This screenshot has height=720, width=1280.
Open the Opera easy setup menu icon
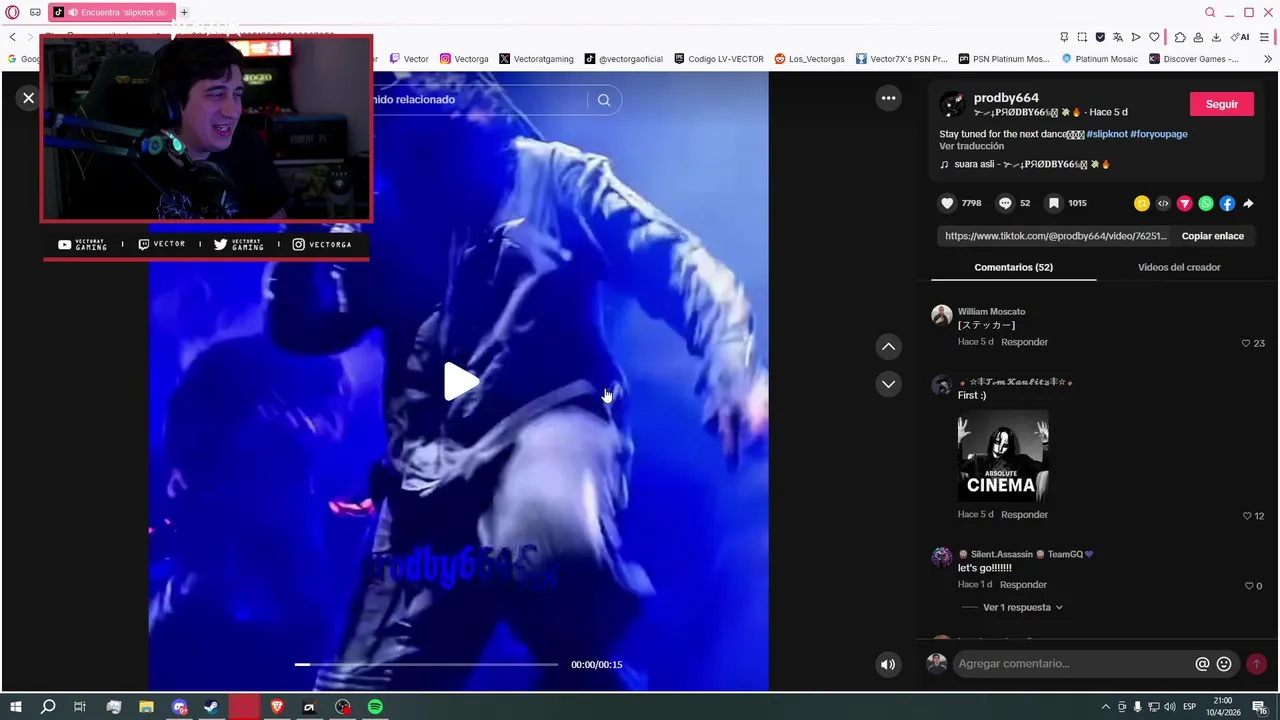1264,37
